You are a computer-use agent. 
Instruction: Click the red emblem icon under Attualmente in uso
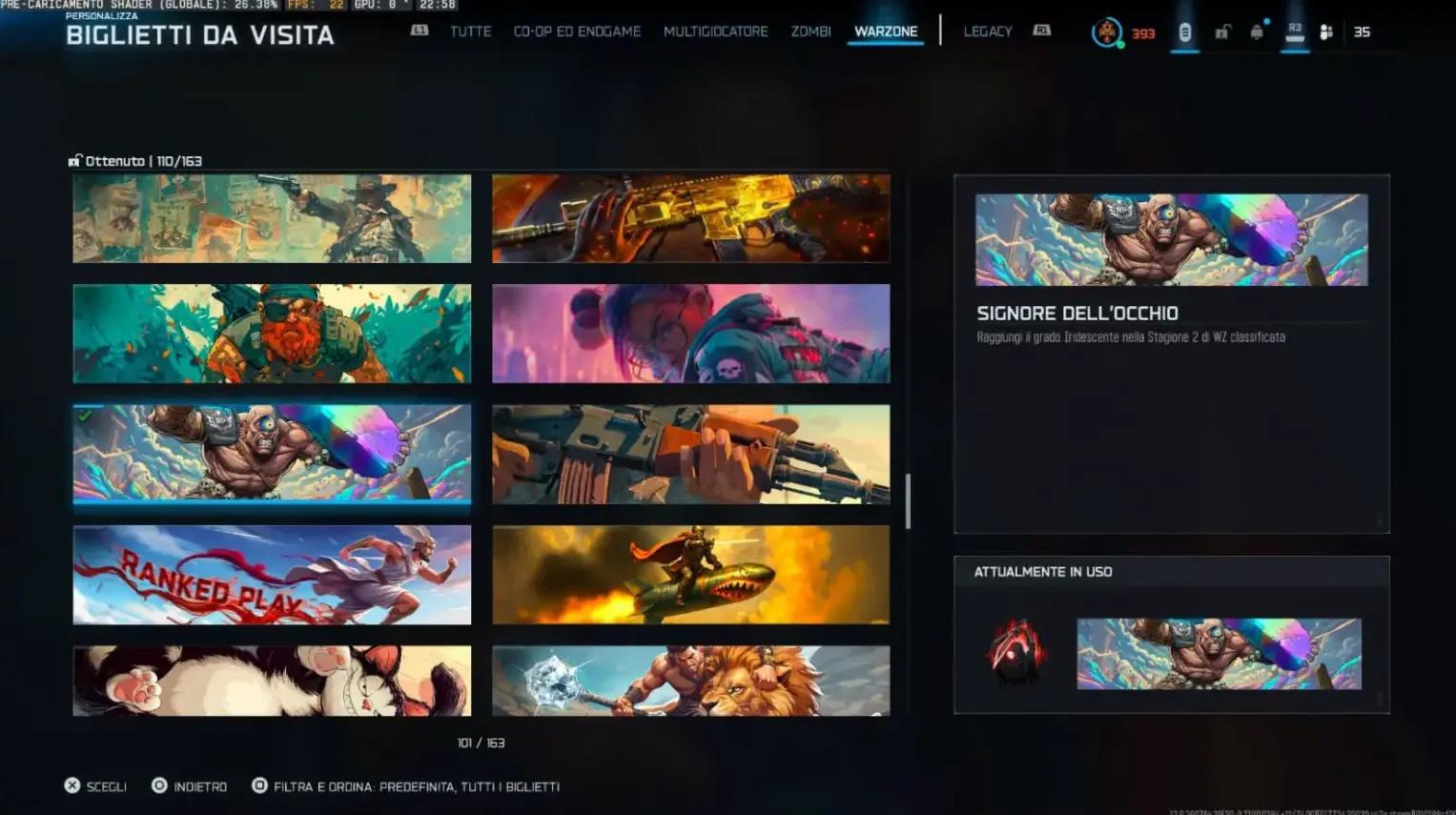coord(1015,653)
